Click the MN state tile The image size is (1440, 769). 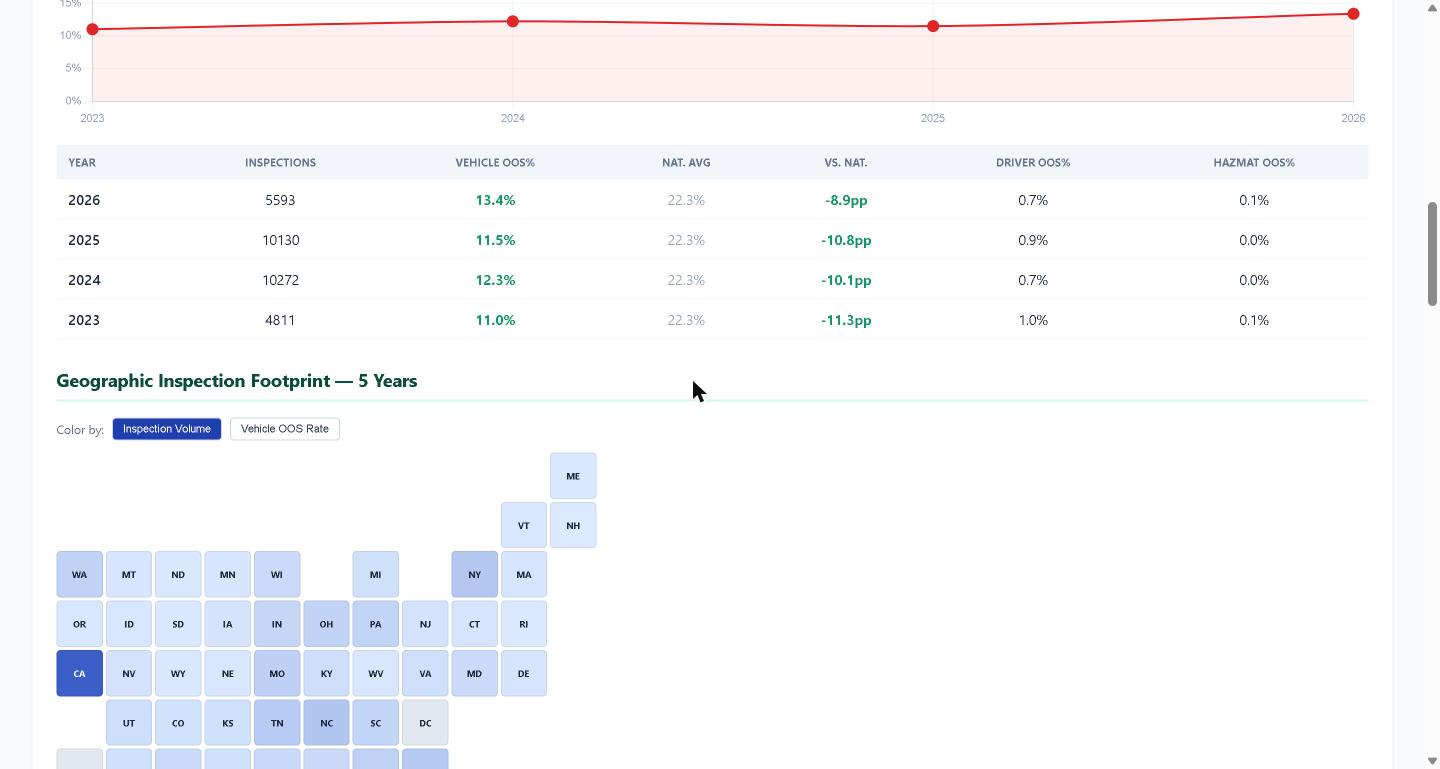[227, 574]
